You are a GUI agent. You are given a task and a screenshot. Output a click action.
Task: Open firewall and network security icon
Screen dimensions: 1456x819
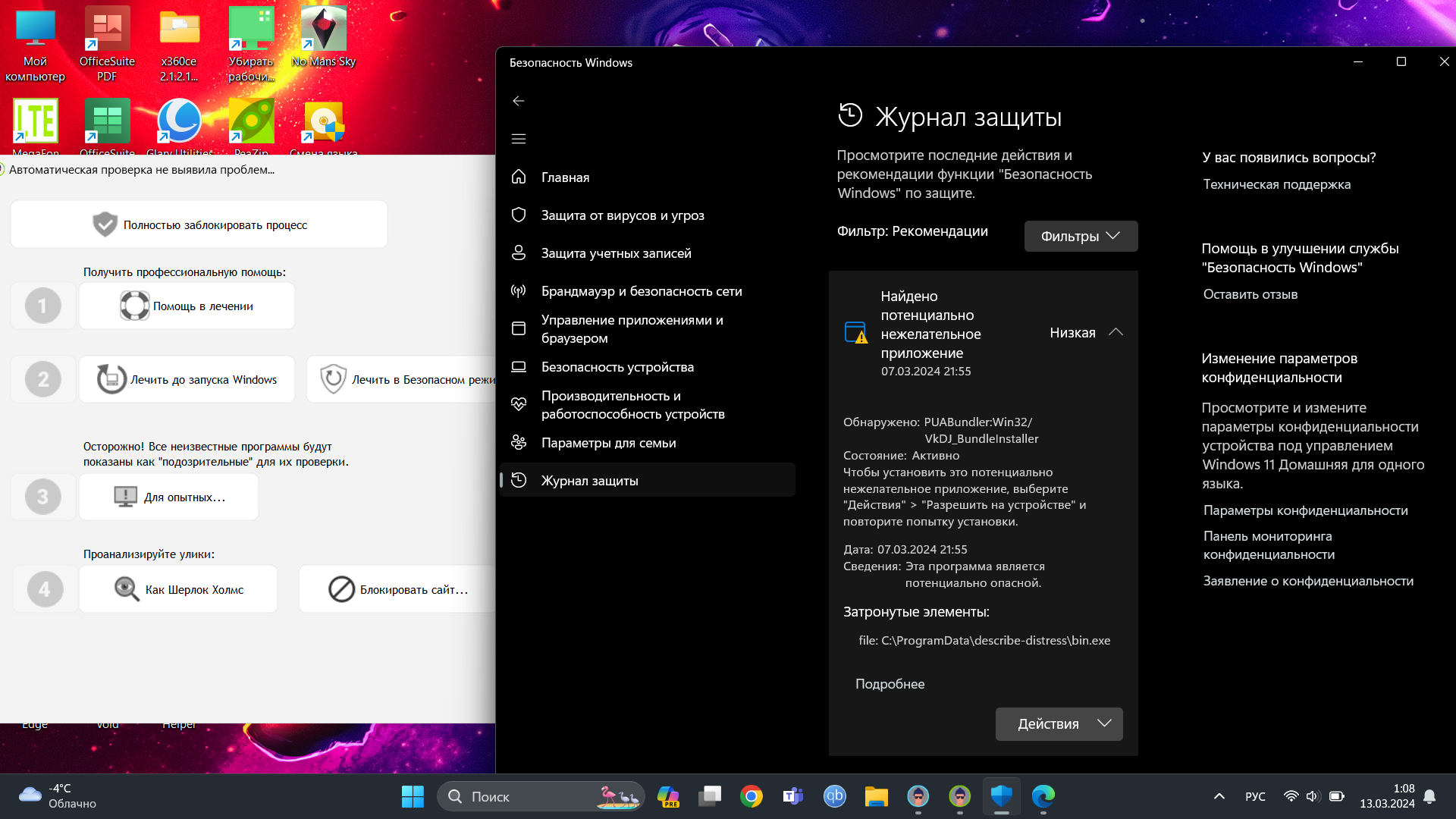coord(519,291)
